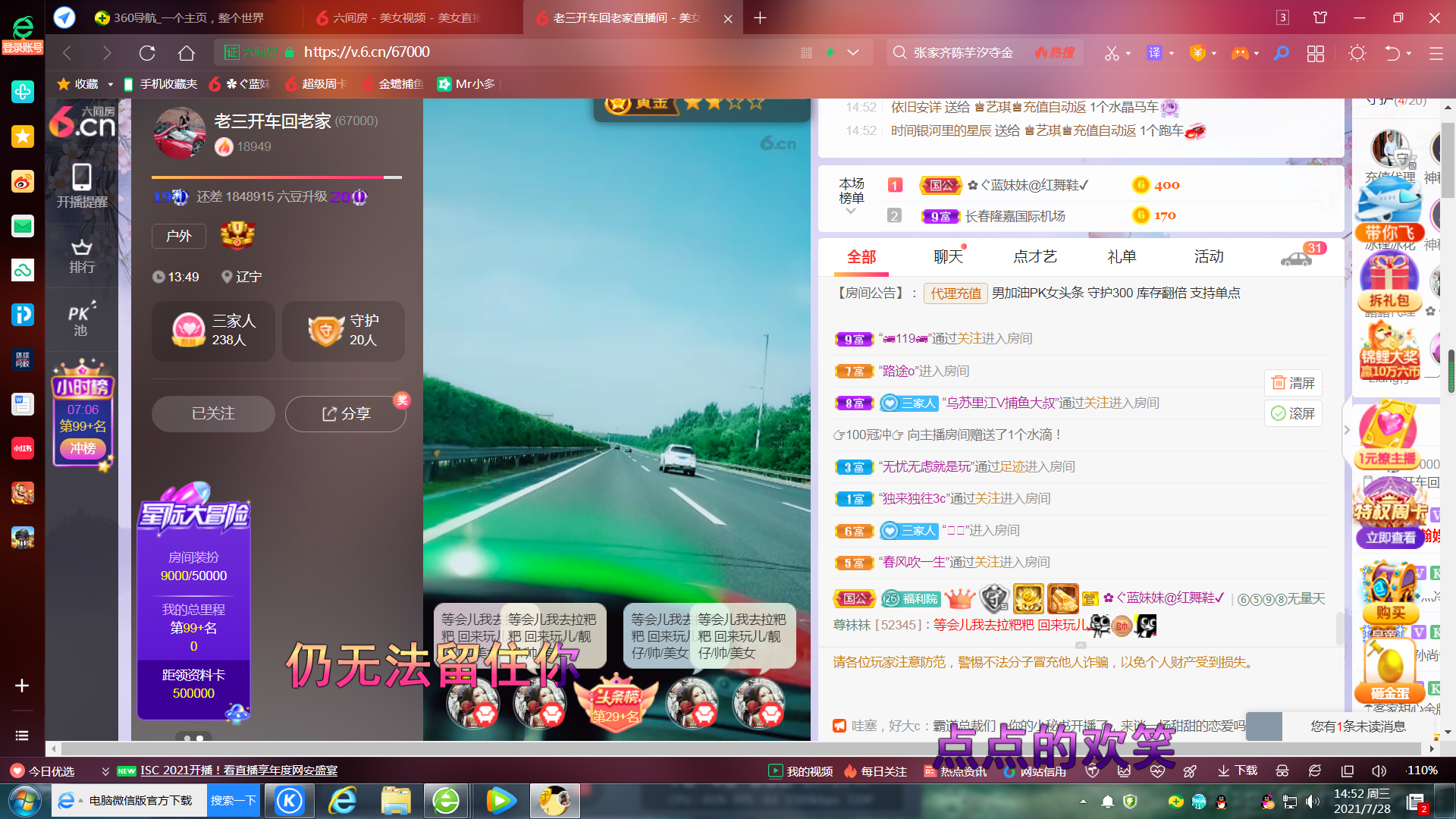Open the 拆礼包 gift box icon

tap(1389, 282)
